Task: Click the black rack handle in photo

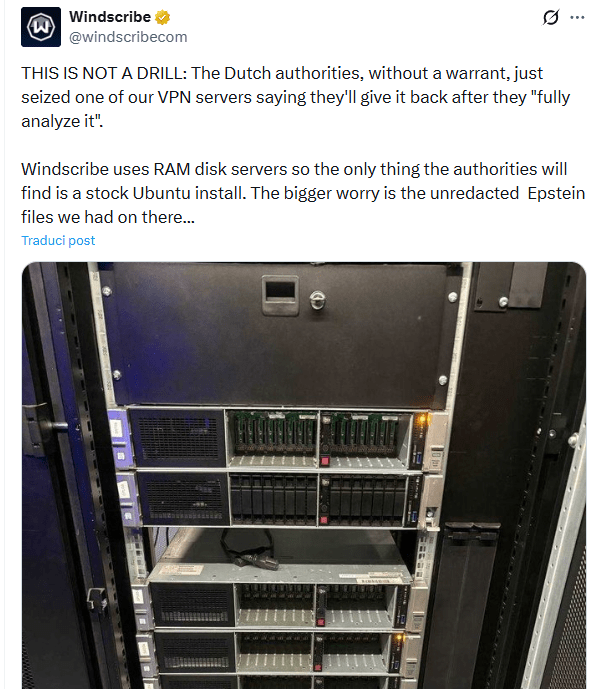Action: click(x=280, y=295)
